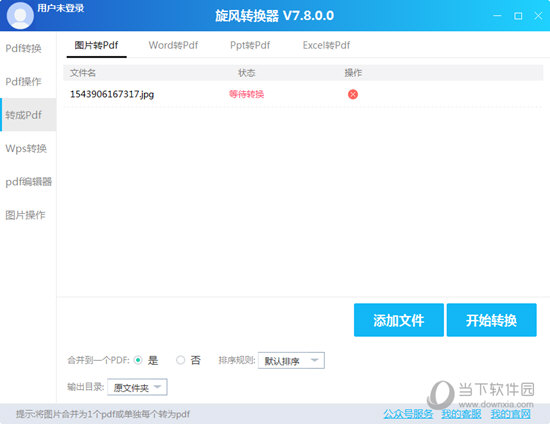550x424 pixels.
Task: Click the 文件名 column header
Action: [x=83, y=73]
